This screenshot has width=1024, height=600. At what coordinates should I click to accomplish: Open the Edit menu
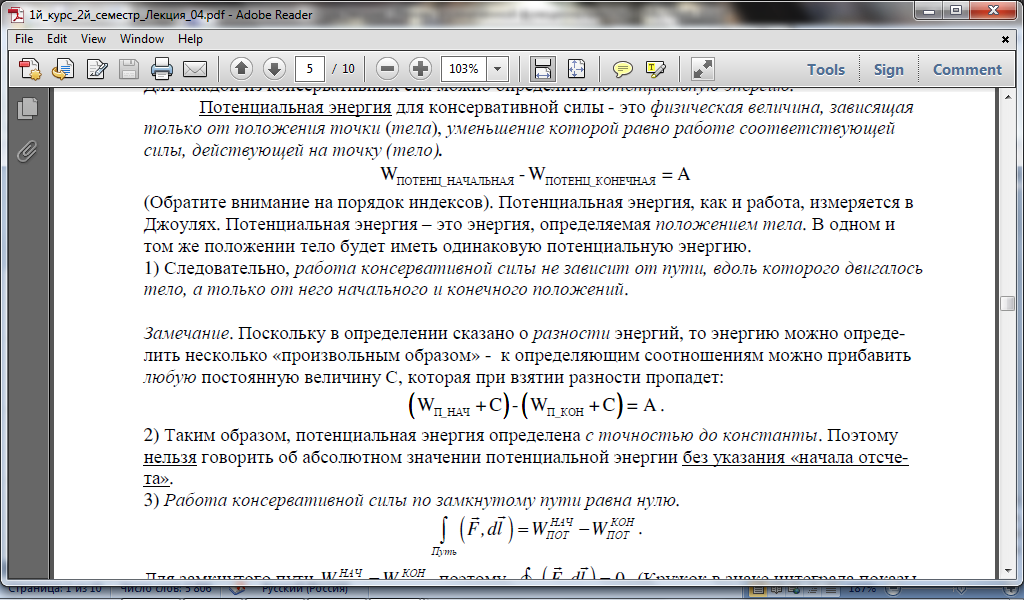click(x=57, y=39)
